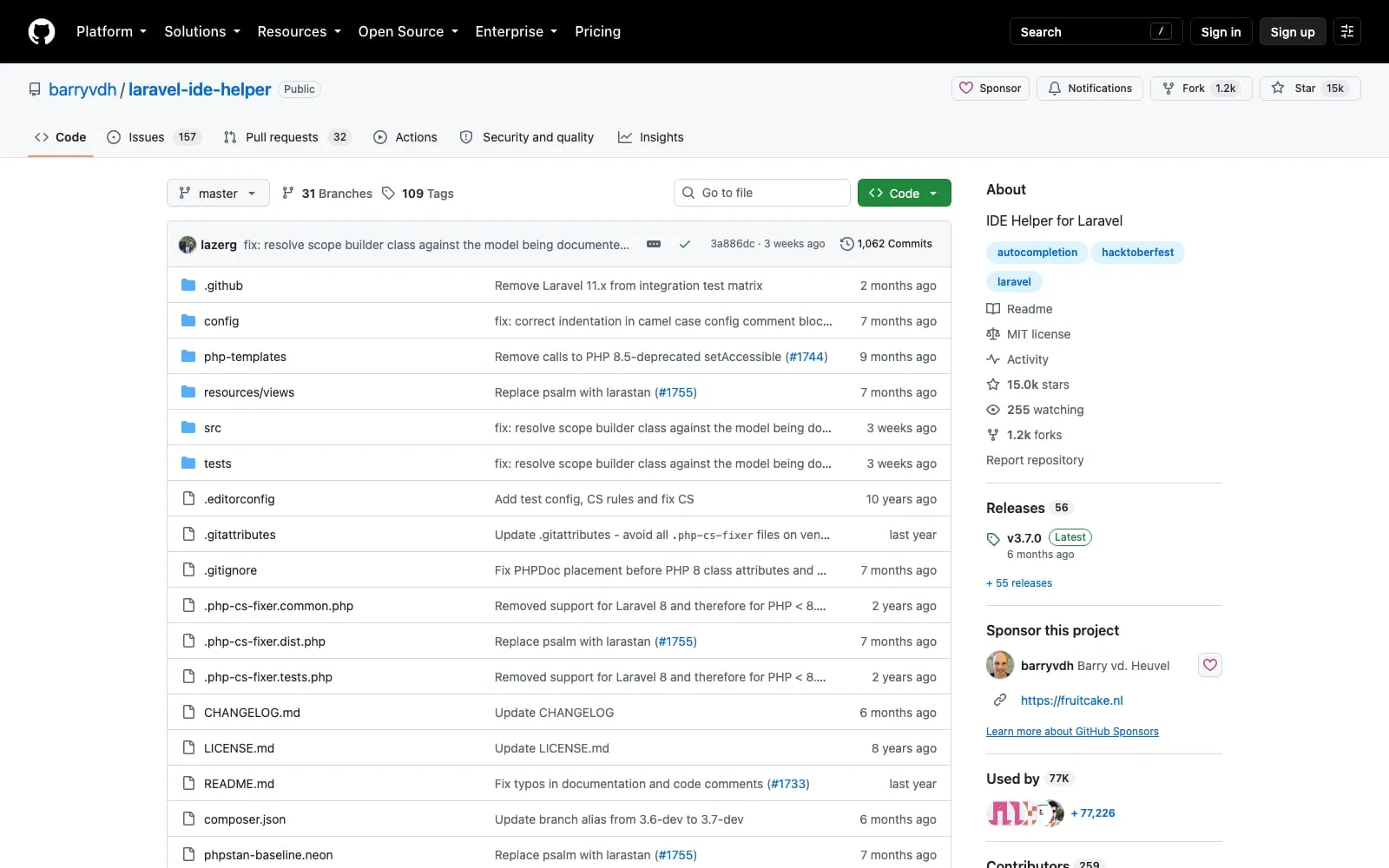Screen dimensions: 1389x868
Task: Click the Sign up button
Action: click(x=1293, y=31)
